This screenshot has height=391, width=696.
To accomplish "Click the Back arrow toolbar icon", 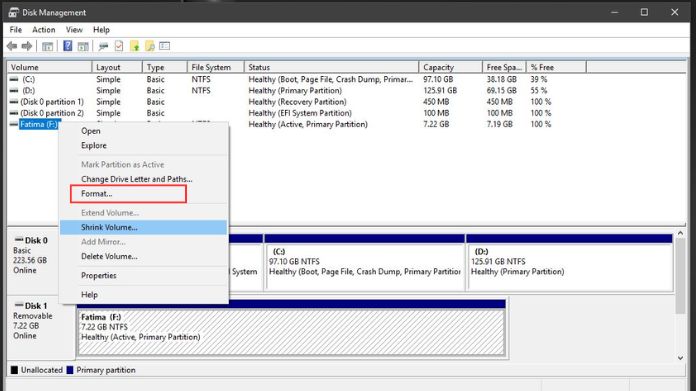I will [12, 46].
